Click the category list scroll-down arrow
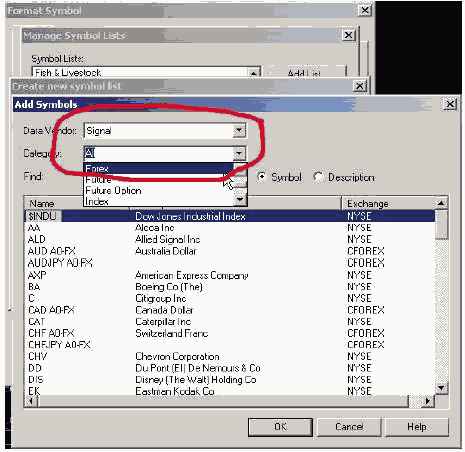Screen dimensions: 465x452 click(x=240, y=199)
